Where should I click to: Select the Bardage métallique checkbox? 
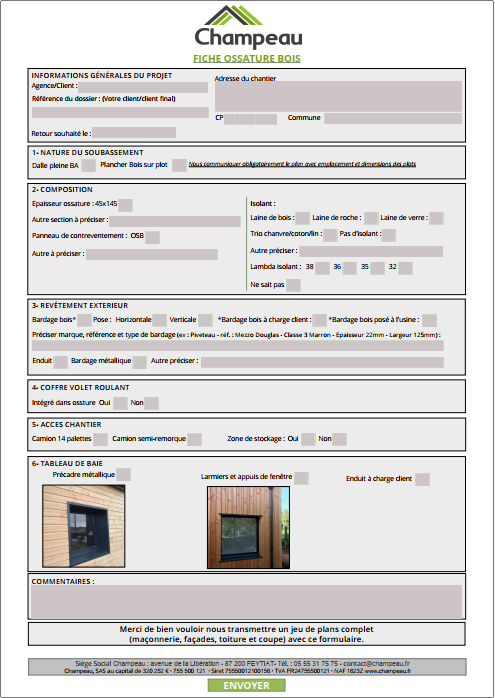[139, 362]
